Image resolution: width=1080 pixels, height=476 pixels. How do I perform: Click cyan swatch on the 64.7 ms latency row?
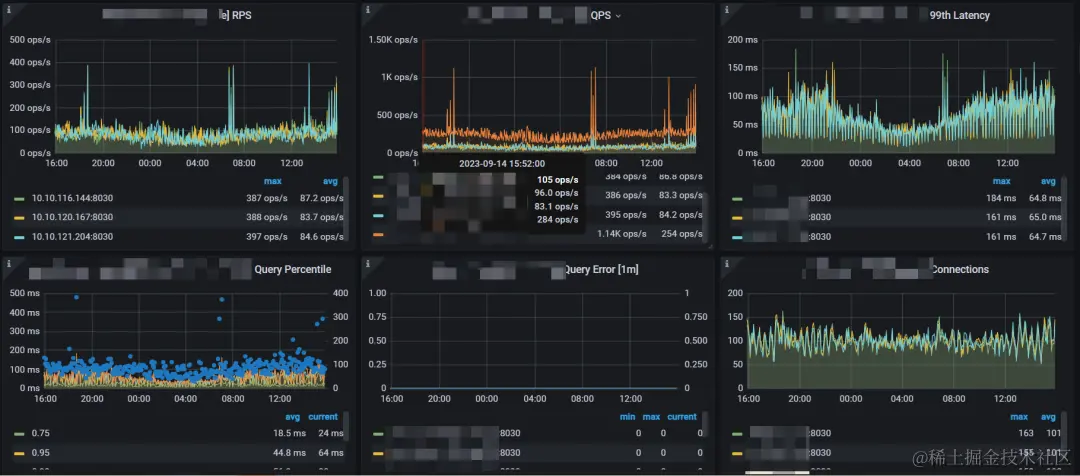[738, 237]
